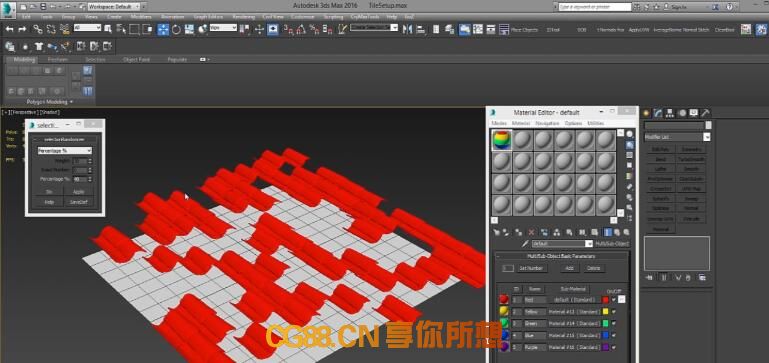This screenshot has width=769, height=363.
Task: Toggle Percent Snap on main toolbar
Action: (x=314, y=29)
